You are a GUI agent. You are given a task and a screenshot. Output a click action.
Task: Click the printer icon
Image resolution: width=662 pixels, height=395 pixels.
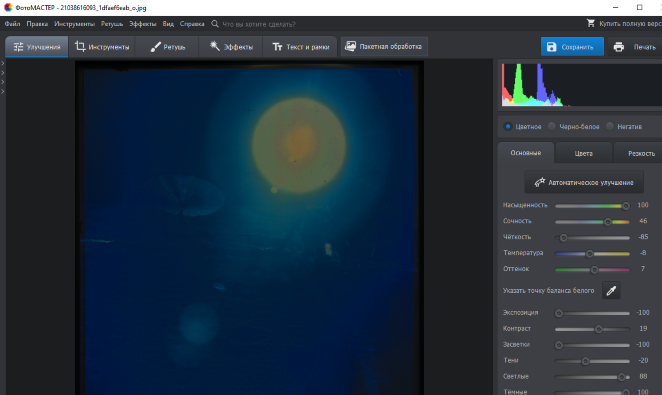(619, 47)
